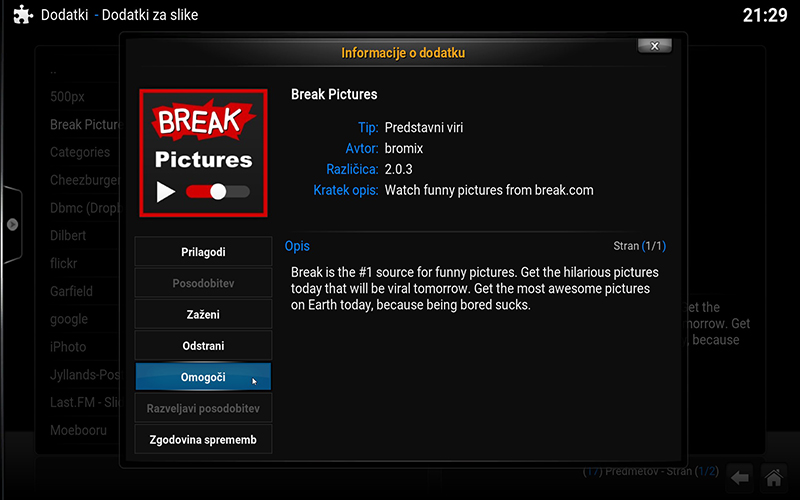Click the clock display at top right

coord(765,16)
